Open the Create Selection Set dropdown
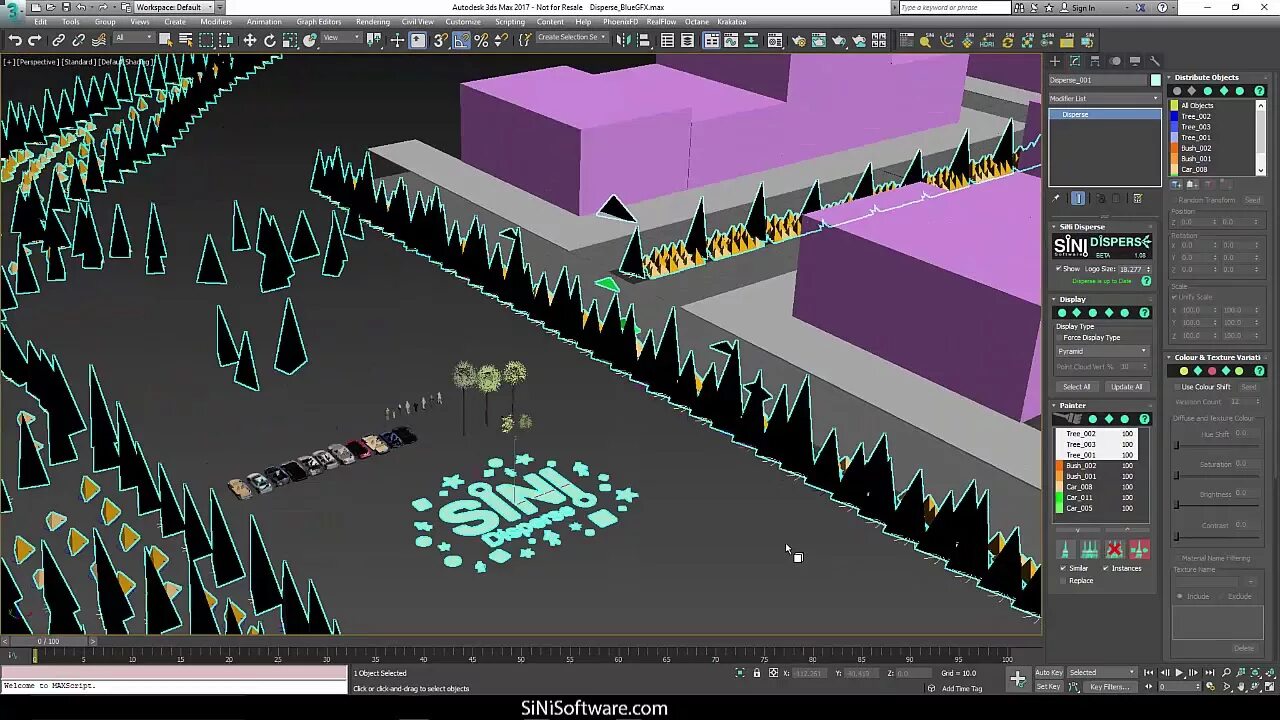 point(573,38)
